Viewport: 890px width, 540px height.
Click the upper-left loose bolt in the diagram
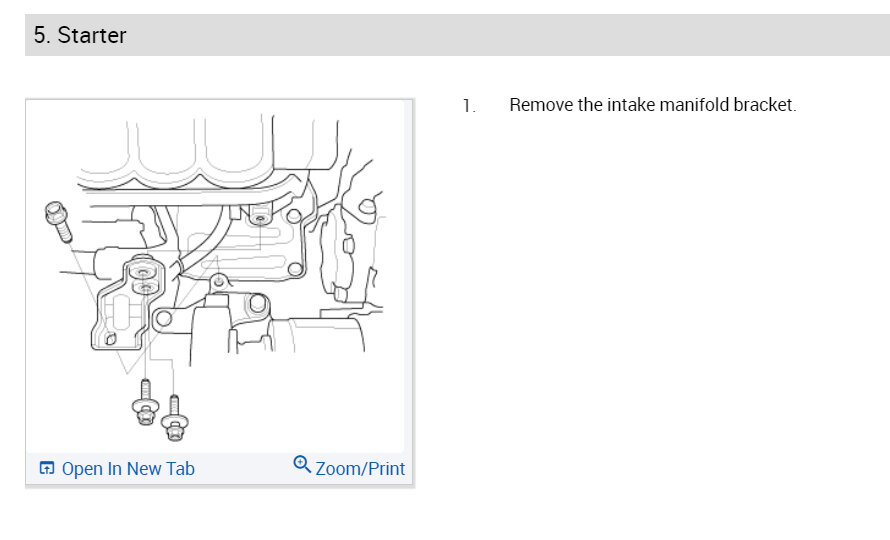pos(58,221)
